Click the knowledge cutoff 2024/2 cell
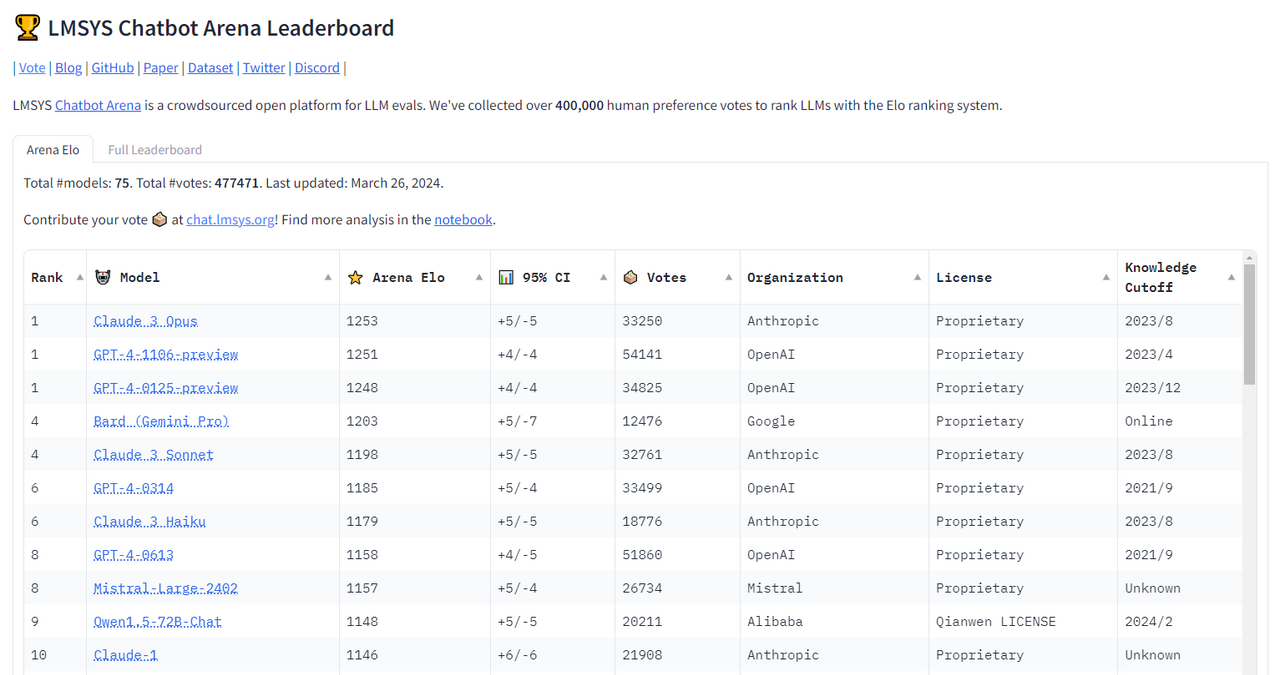Image resolution: width=1280 pixels, height=675 pixels. [x=1149, y=621]
